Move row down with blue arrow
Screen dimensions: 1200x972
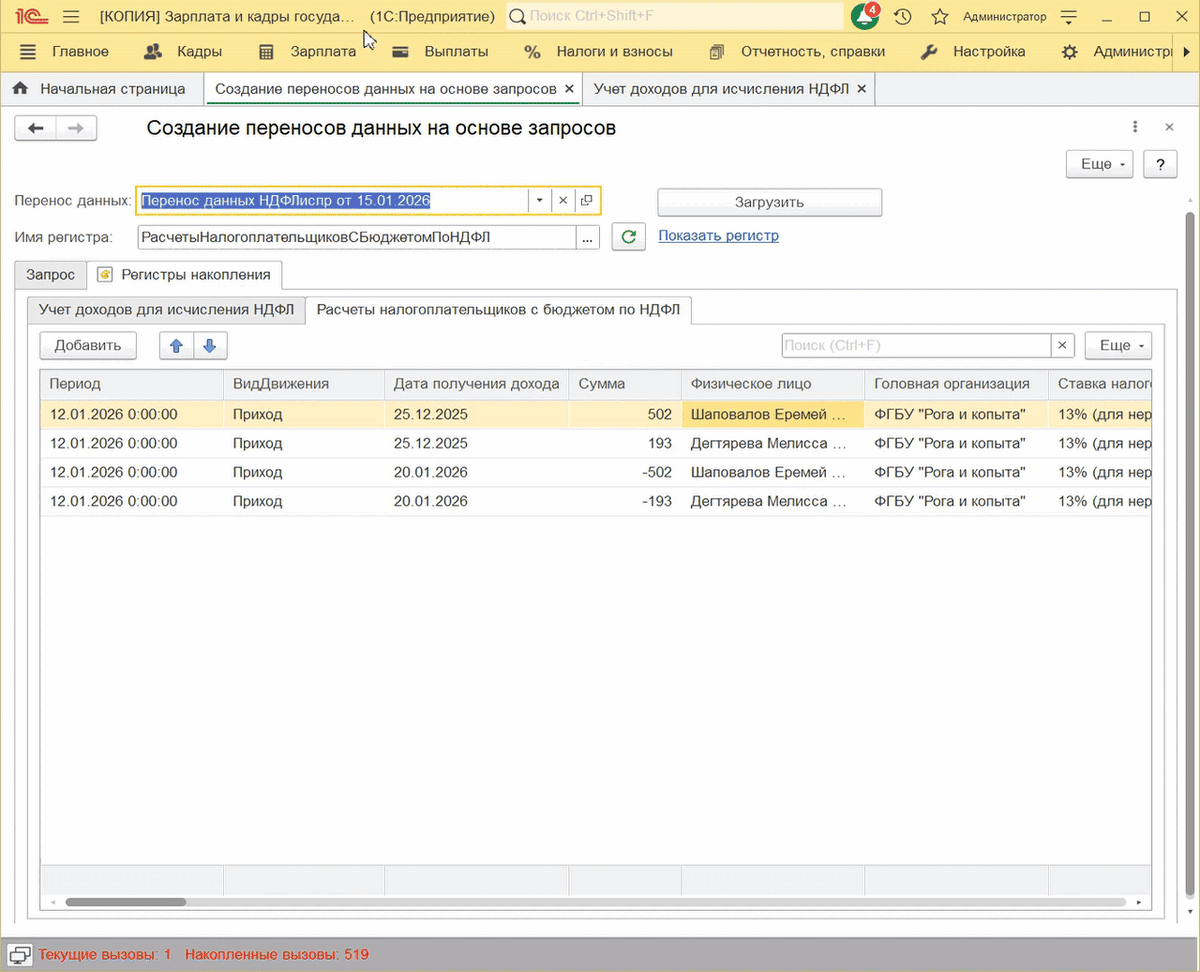click(210, 345)
